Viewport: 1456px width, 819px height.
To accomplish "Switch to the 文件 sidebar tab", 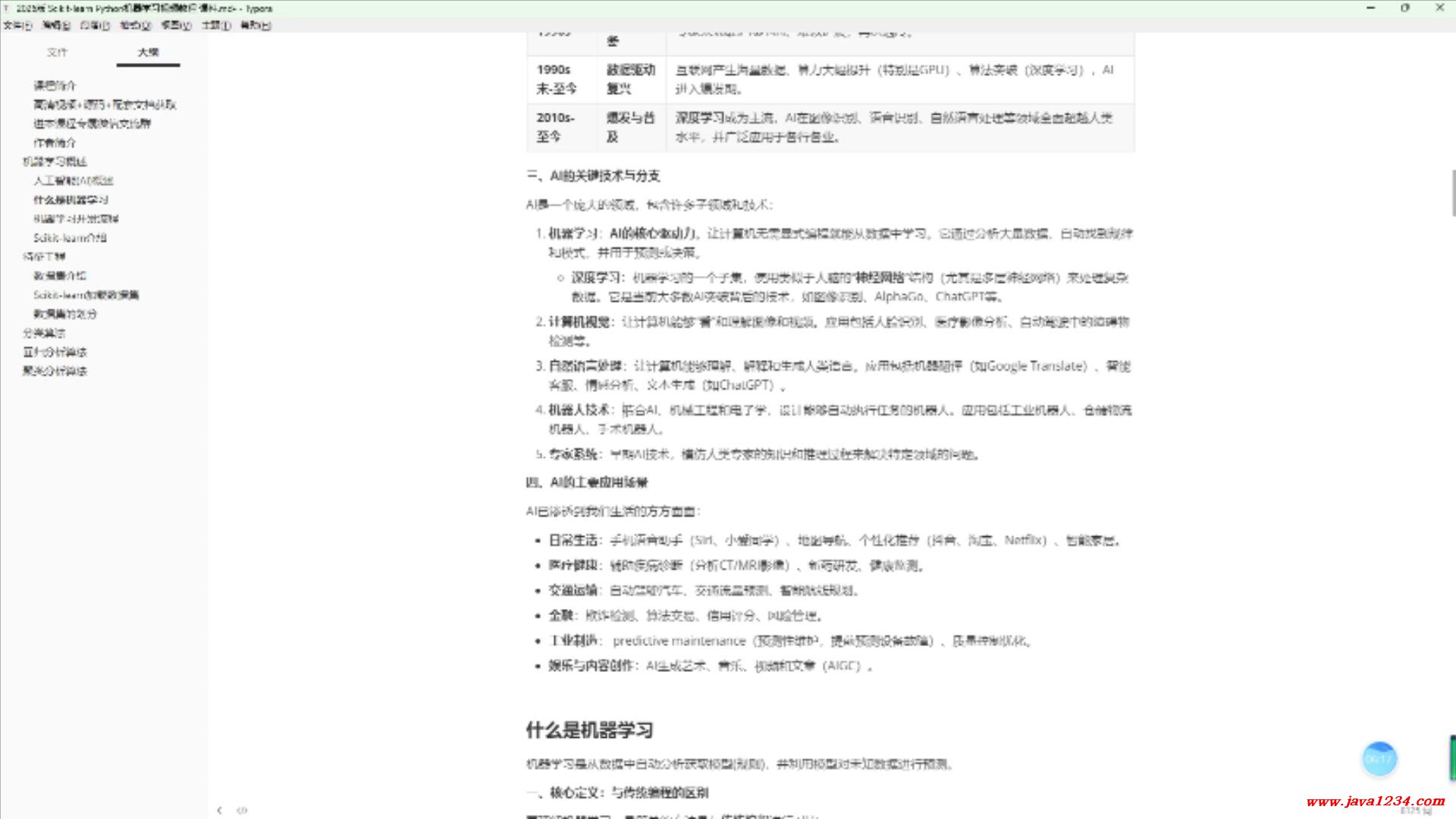I will [x=57, y=52].
